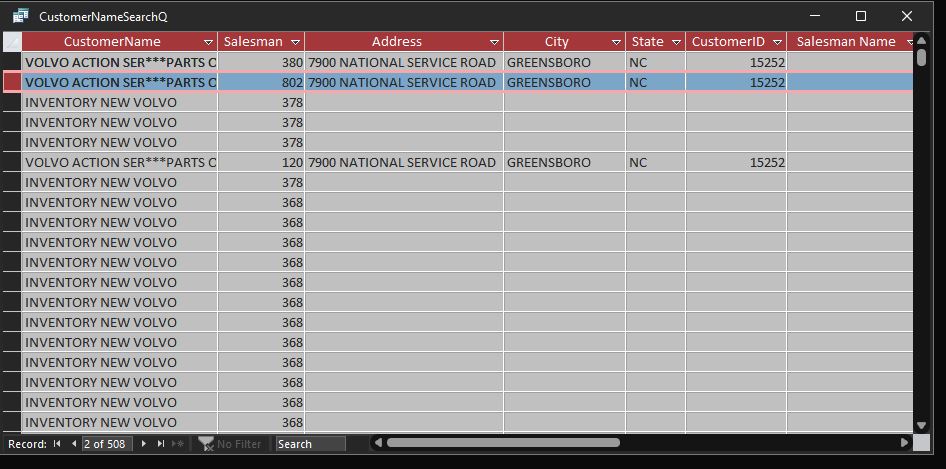Jump to the last record
This screenshot has width=946, height=469.
tap(161, 443)
